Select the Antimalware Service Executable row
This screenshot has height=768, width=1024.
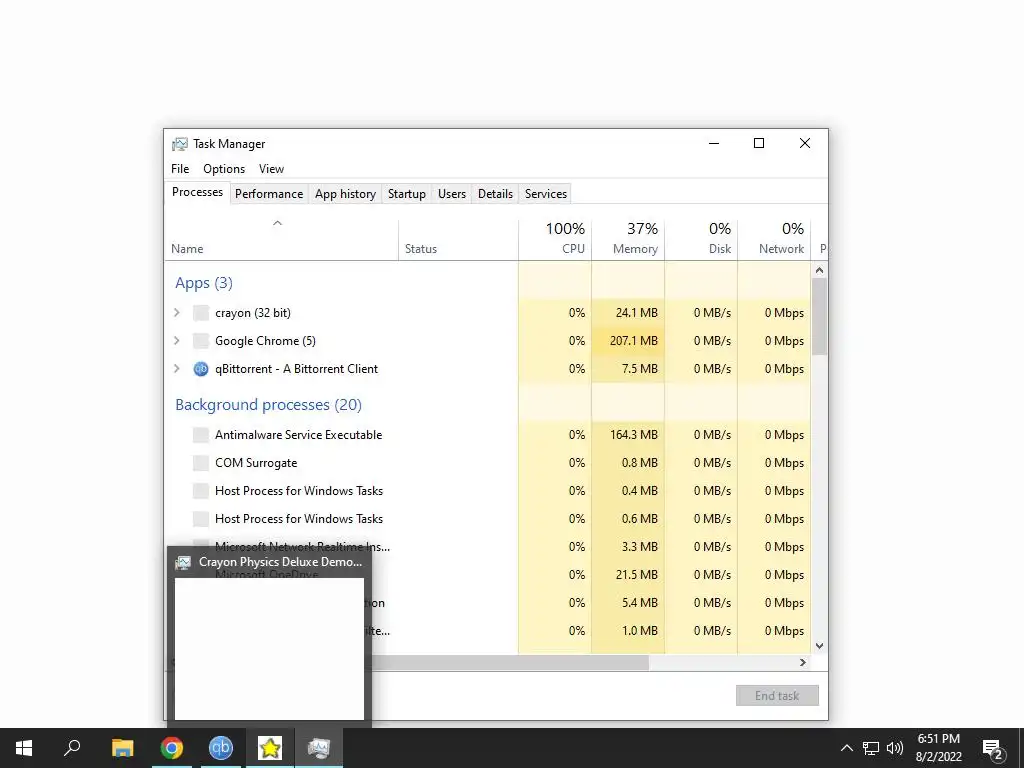[487, 435]
